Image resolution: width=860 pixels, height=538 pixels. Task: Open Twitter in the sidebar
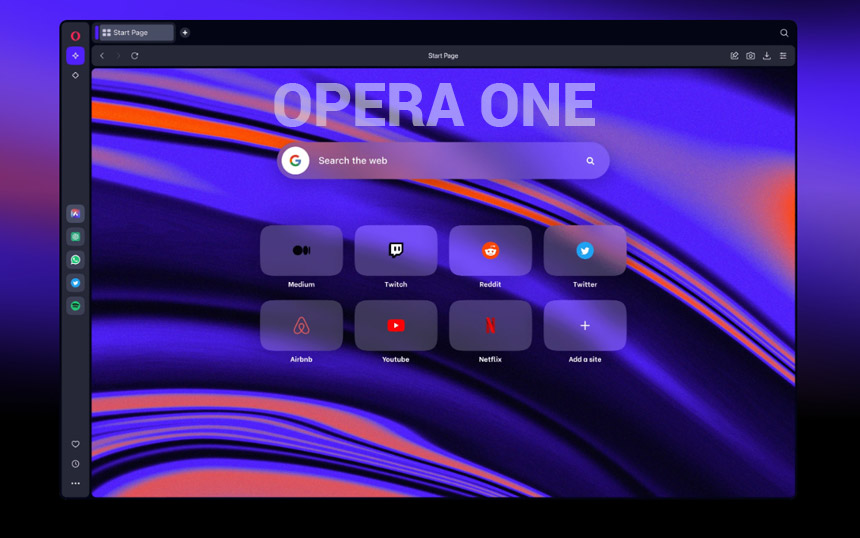(75, 283)
